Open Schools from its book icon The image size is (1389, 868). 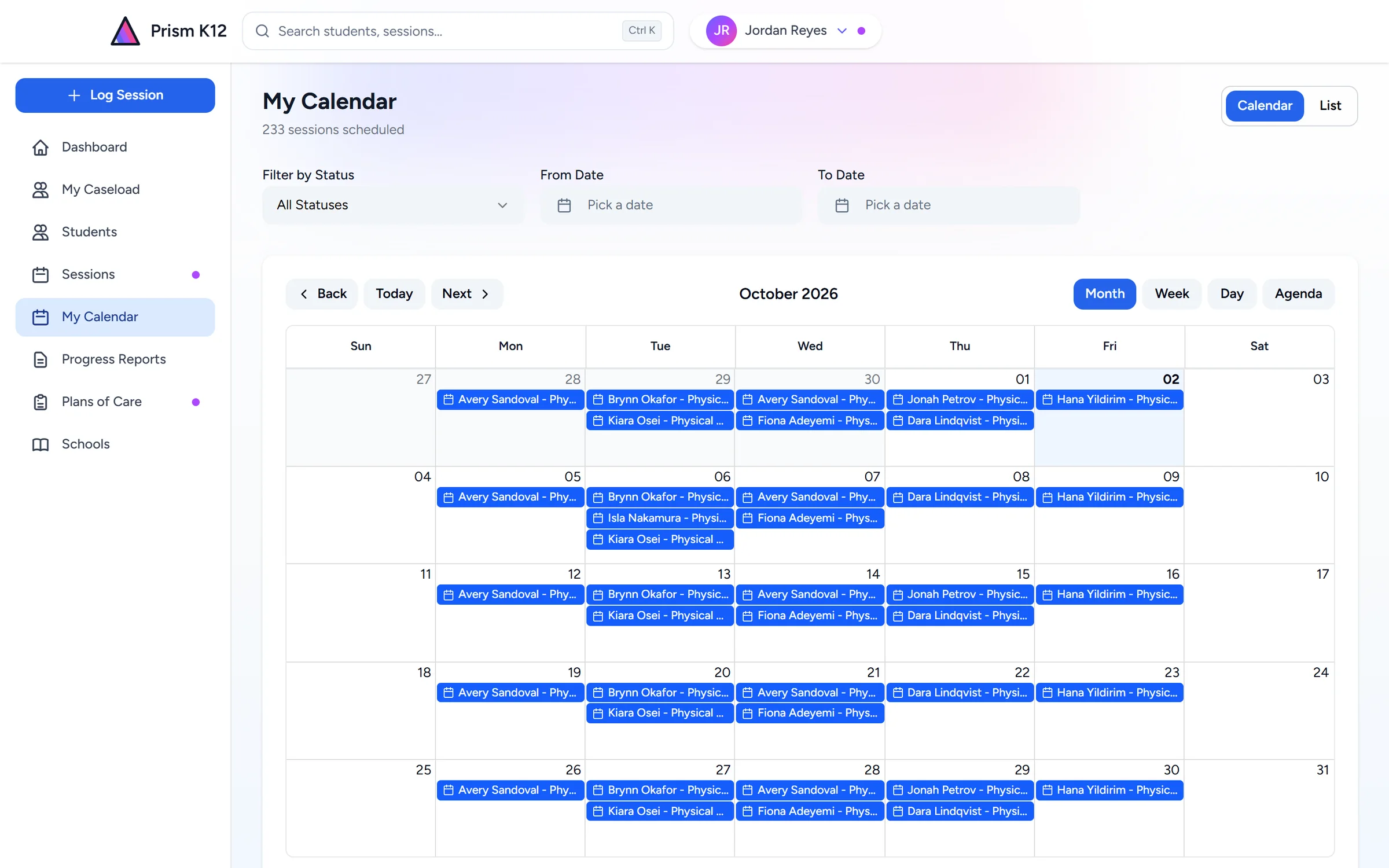pyautogui.click(x=41, y=444)
